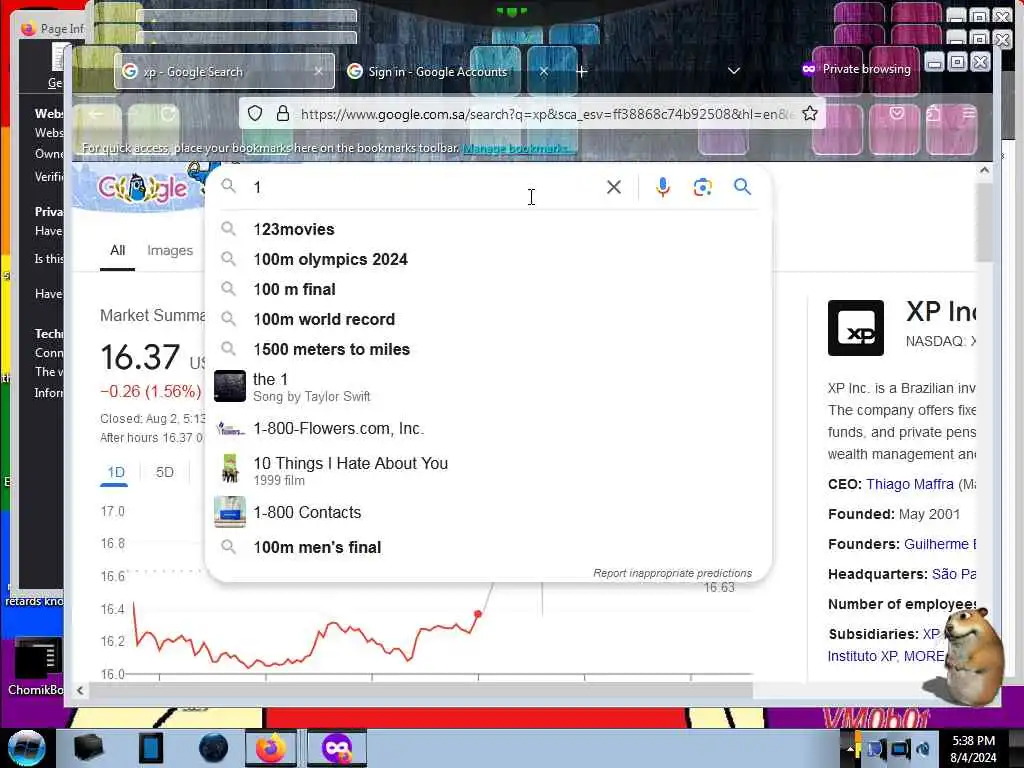Choose the 1D chart range tab

(116, 472)
